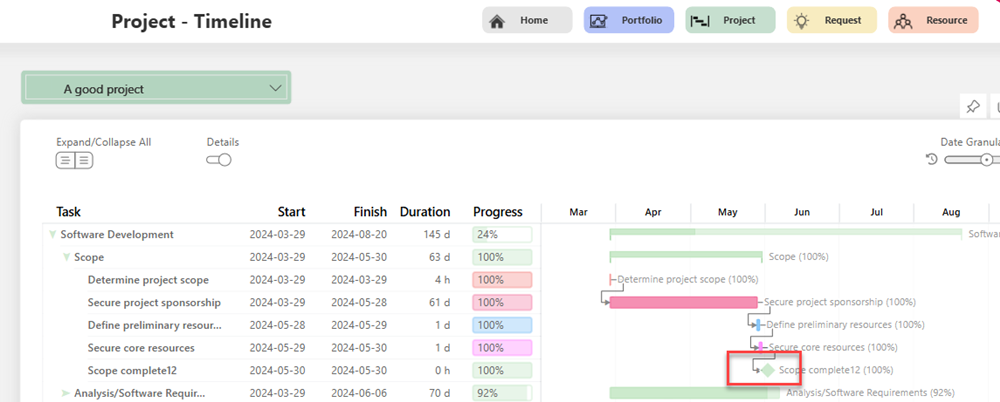Viewport: 1000px width, 402px height.
Task: Pin the visual with the pin icon
Action: pos(972,107)
